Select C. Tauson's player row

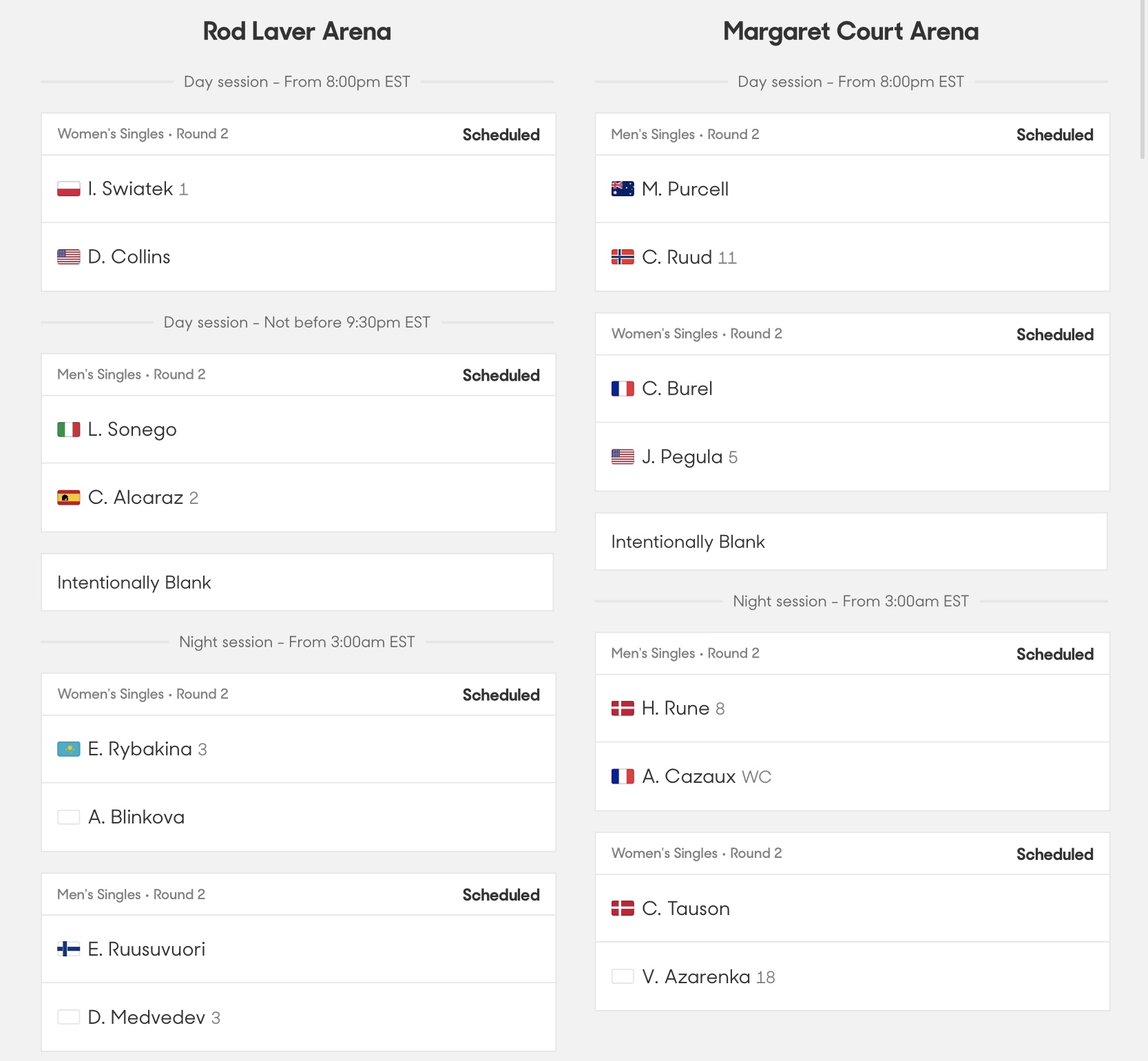pos(852,908)
